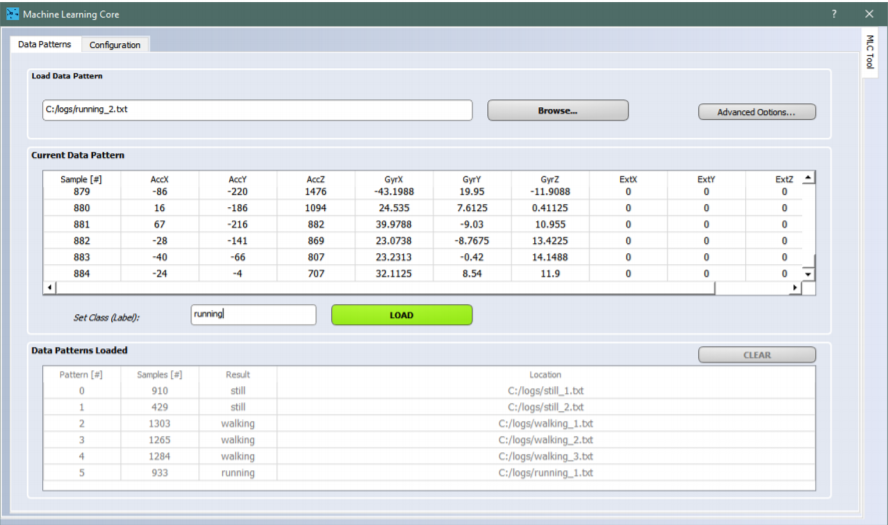Click GyrX value 32.1125
The image size is (888, 525).
point(394,274)
